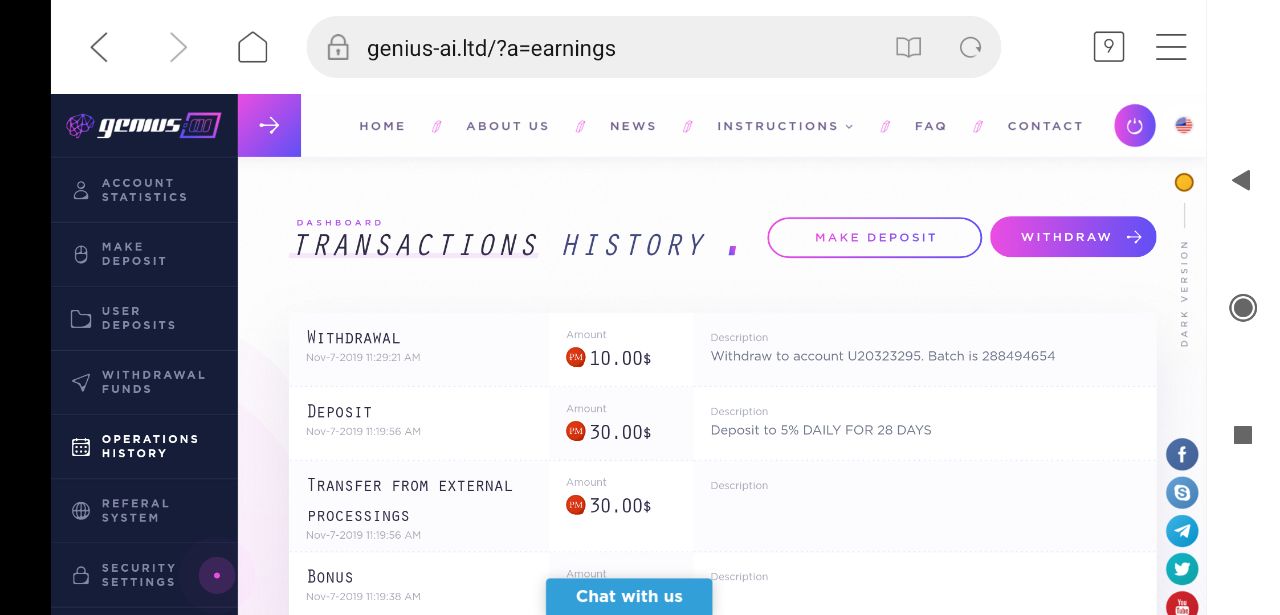Open the Skype social icon

1182,493
